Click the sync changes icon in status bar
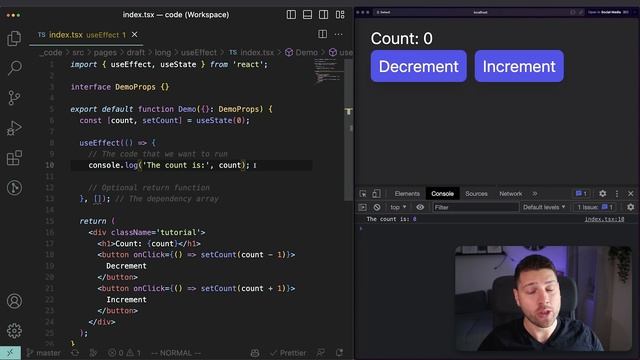Screen dimensions: 640x360 [x=75, y=353]
